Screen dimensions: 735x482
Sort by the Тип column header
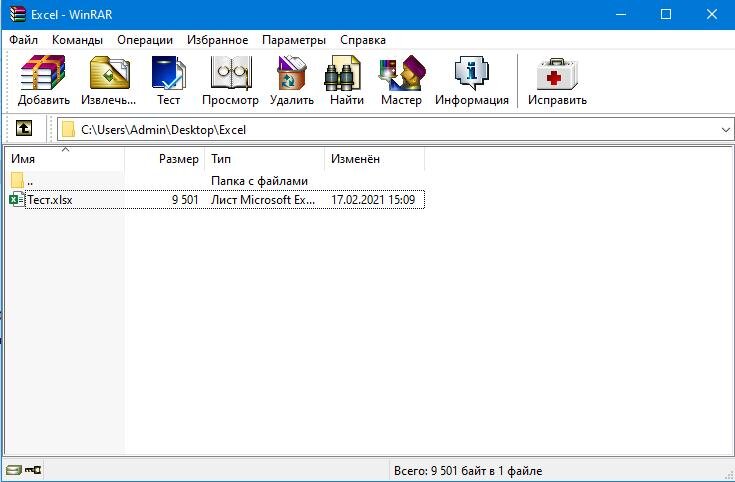(265, 159)
